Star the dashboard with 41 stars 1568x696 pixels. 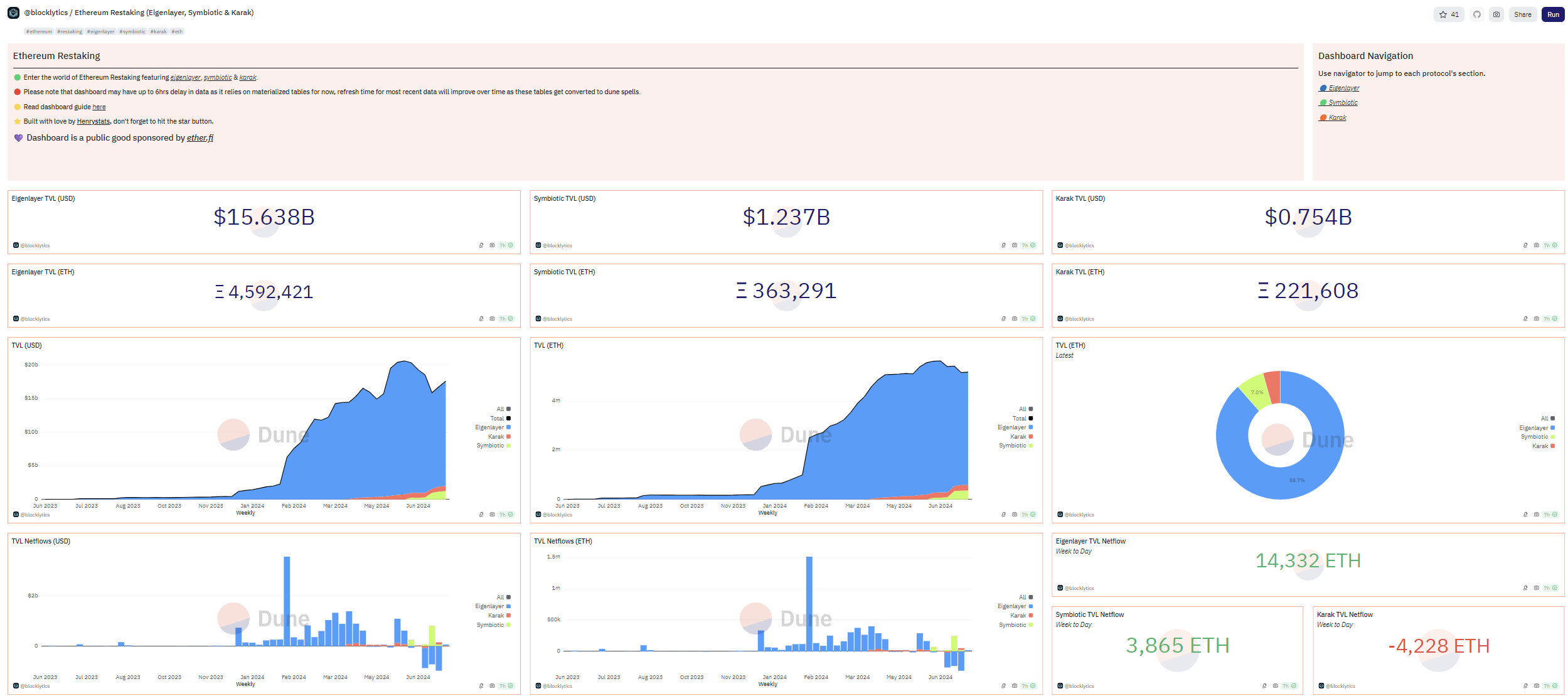1448,14
